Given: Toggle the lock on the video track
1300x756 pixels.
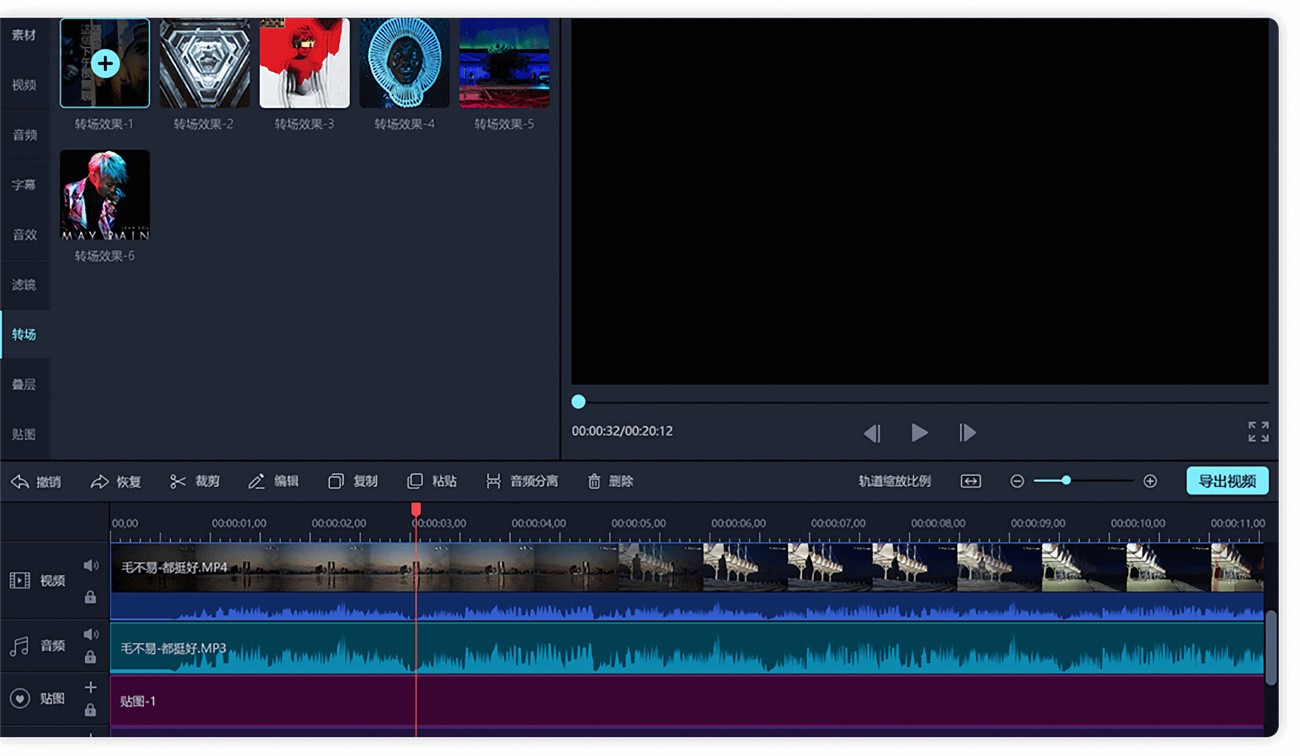Looking at the screenshot, I should point(91,597).
